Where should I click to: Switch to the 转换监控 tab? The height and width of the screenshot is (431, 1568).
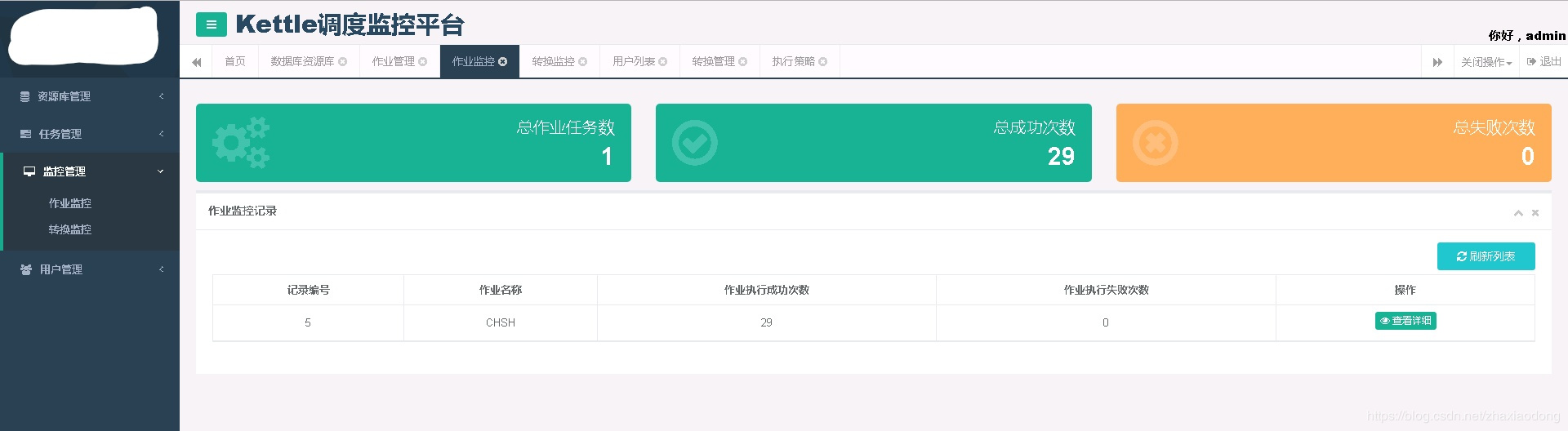(x=553, y=62)
